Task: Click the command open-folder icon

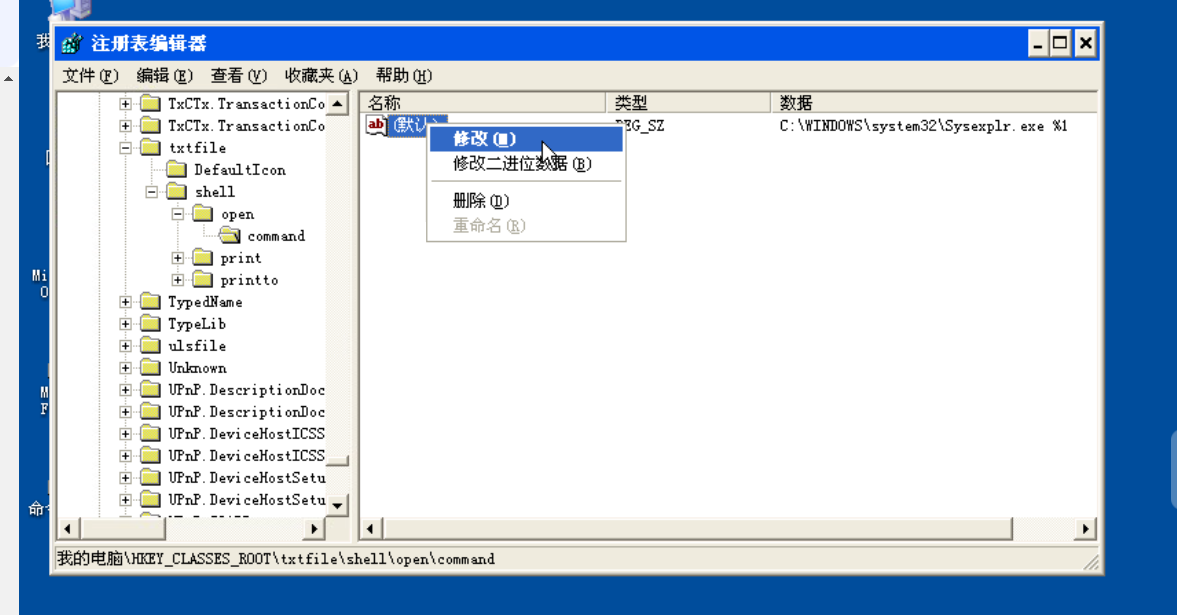Action: pos(230,236)
